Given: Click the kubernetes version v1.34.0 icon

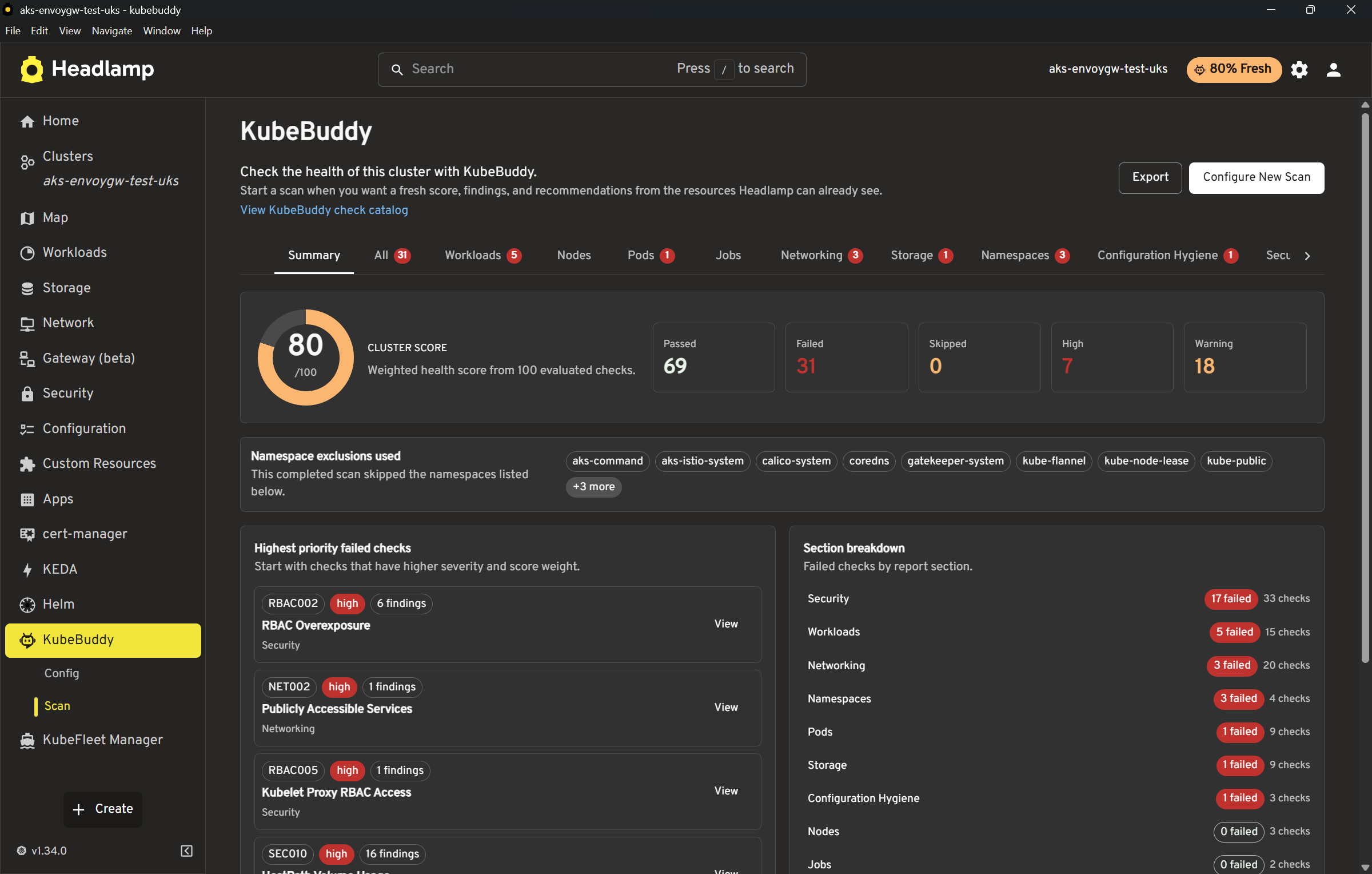Looking at the screenshot, I should 21,851.
